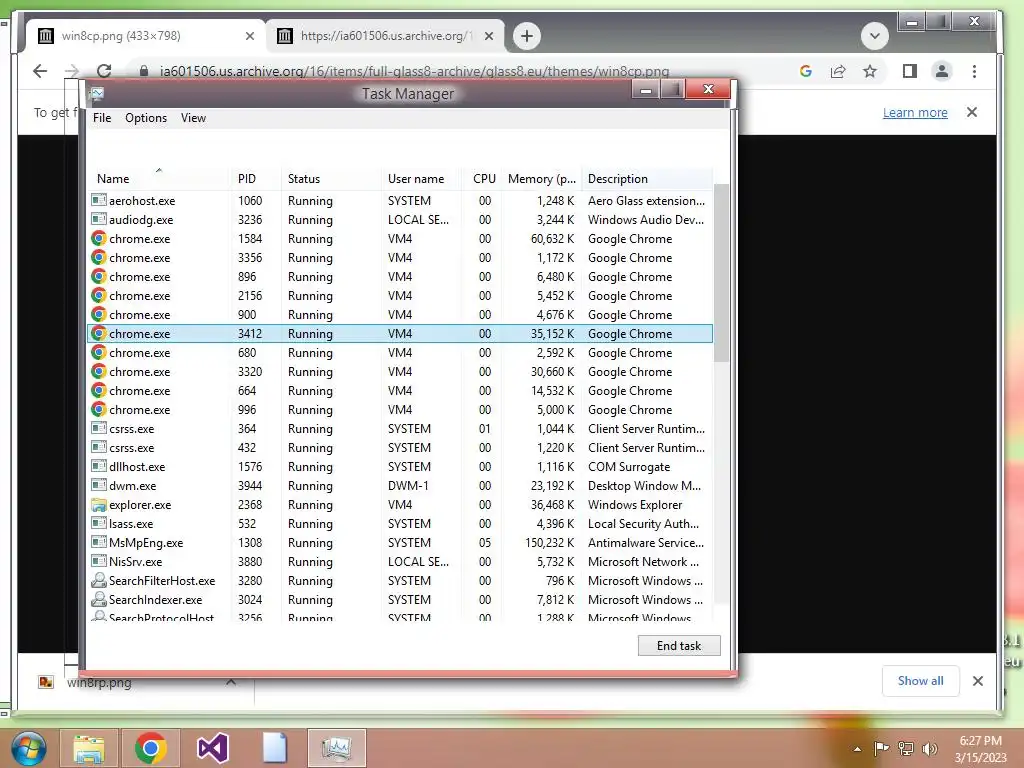
Task: Show hidden system tray icons
Action: coord(857,749)
